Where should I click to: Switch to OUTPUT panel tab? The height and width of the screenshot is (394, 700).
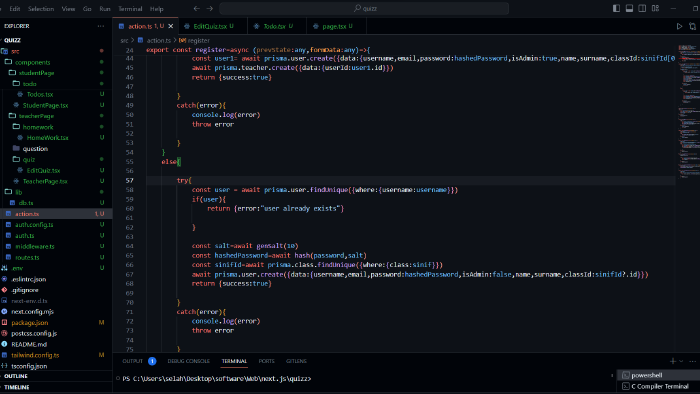[x=133, y=361]
